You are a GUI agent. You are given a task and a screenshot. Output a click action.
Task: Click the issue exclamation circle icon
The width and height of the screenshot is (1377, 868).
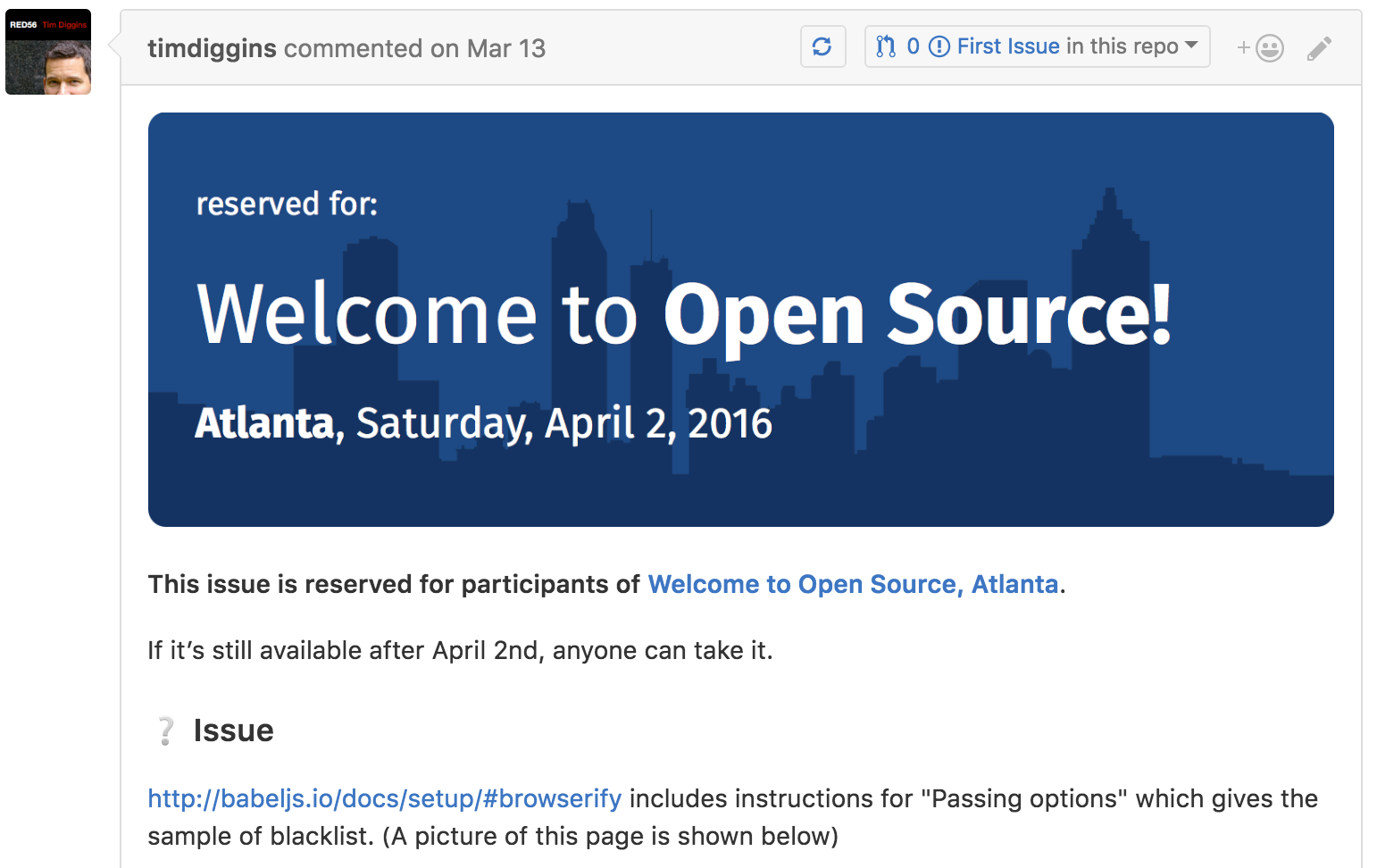pyautogui.click(x=939, y=46)
